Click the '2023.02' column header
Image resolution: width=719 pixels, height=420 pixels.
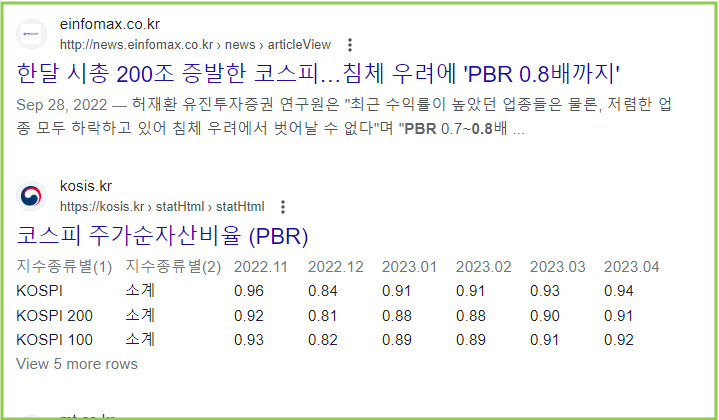tap(484, 267)
